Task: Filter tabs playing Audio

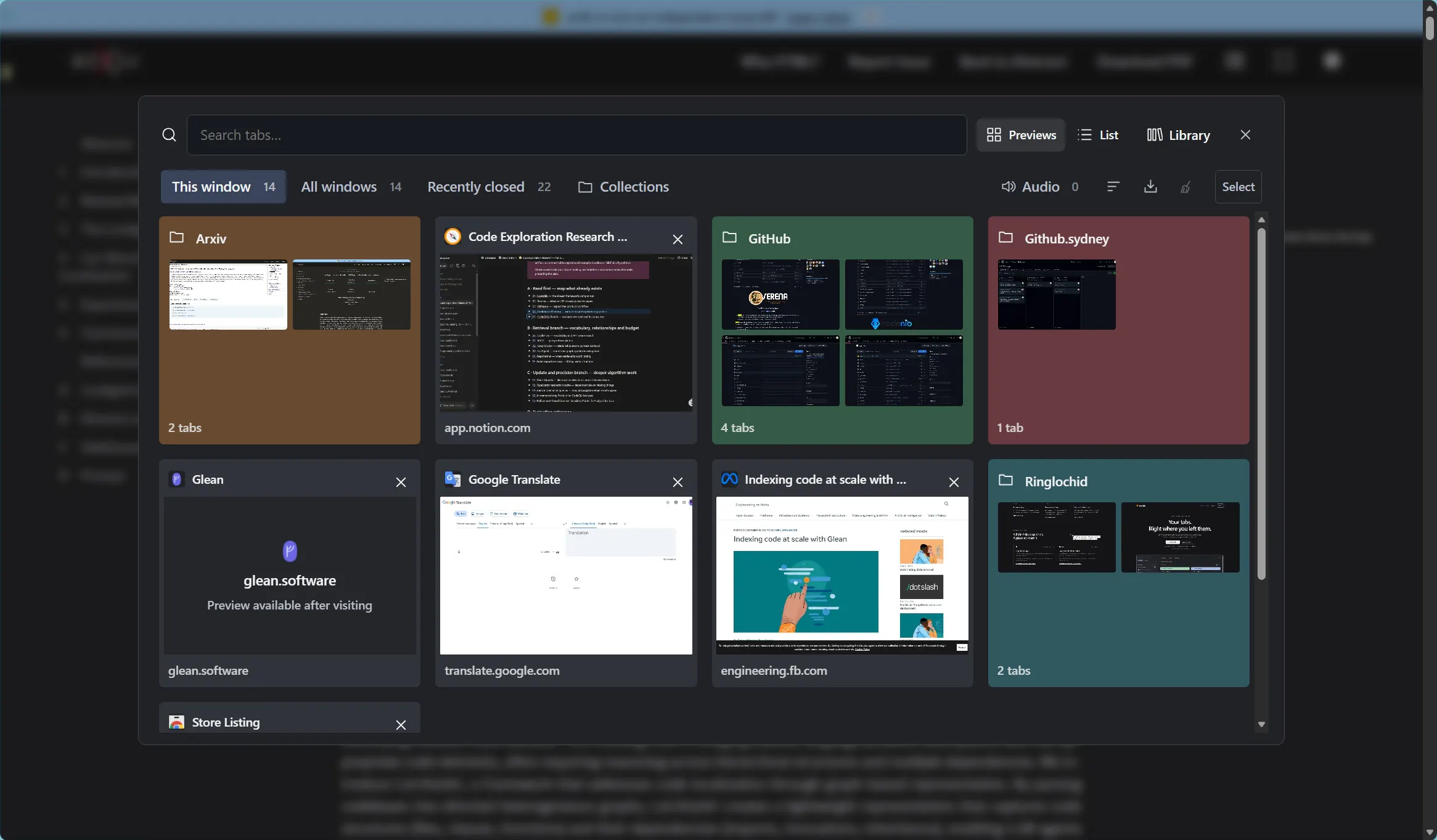Action: click(x=1040, y=187)
